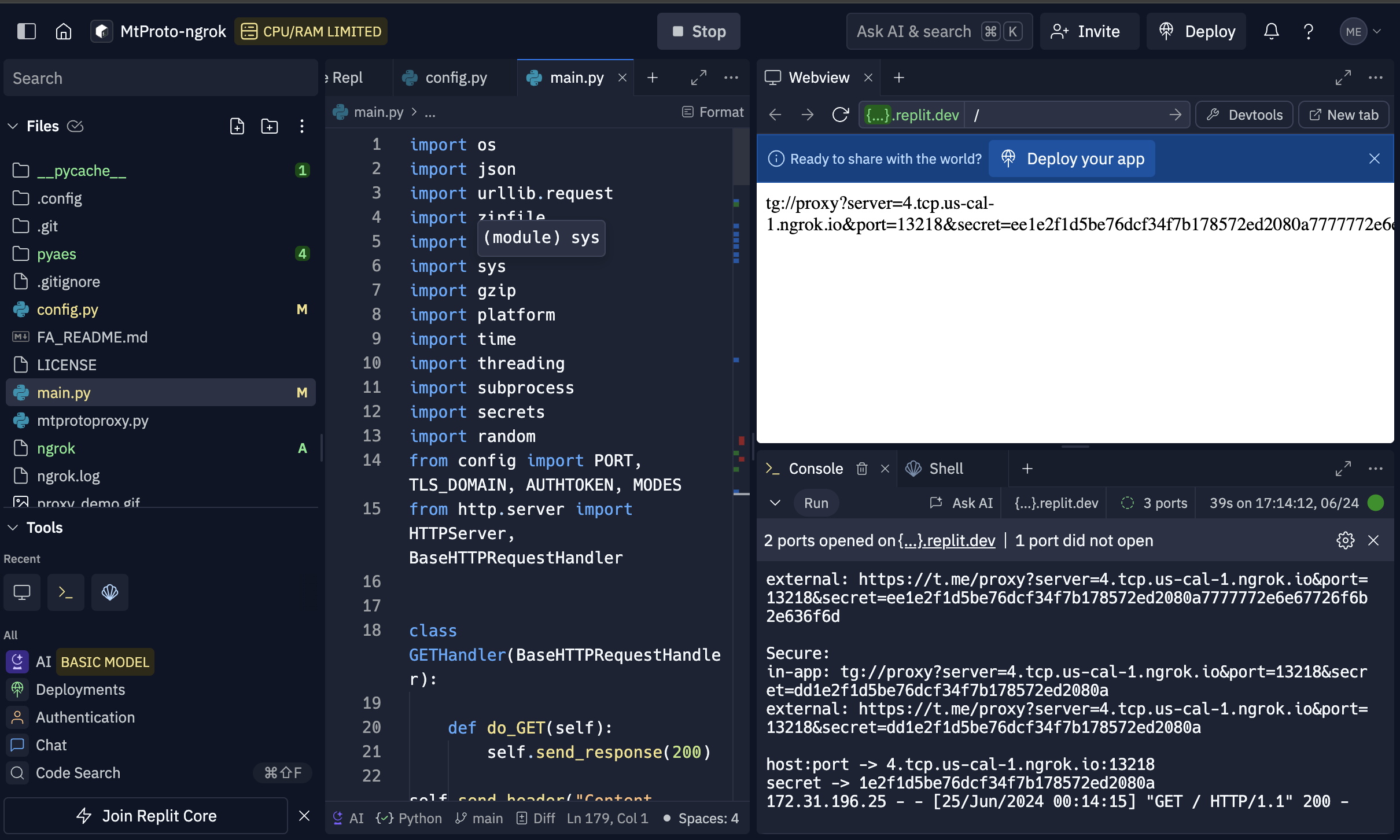Image resolution: width=1400 pixels, height=840 pixels.
Task: Open recent Shell tool icon
Action: tap(110, 592)
